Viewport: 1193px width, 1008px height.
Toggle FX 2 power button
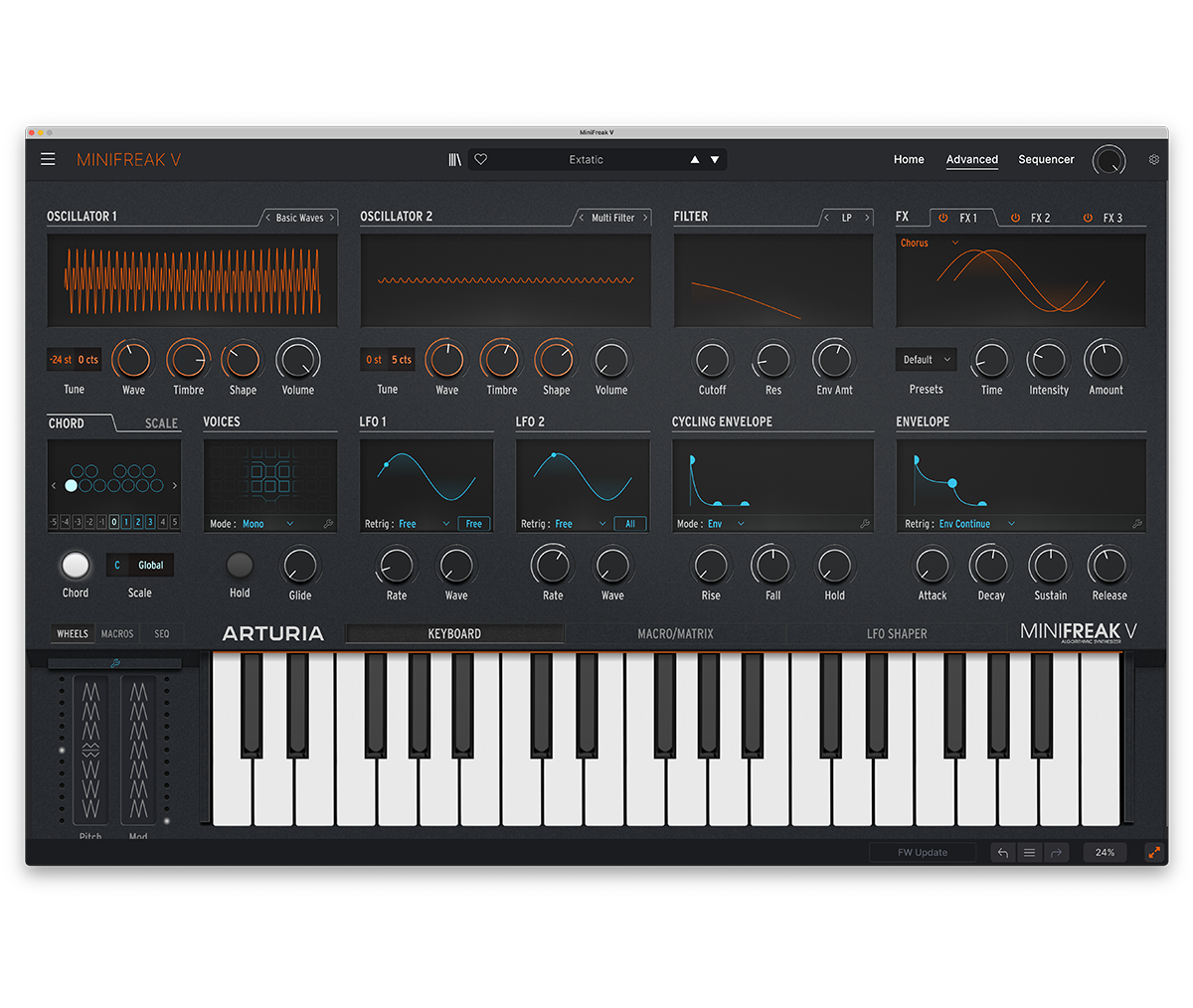point(1015,218)
